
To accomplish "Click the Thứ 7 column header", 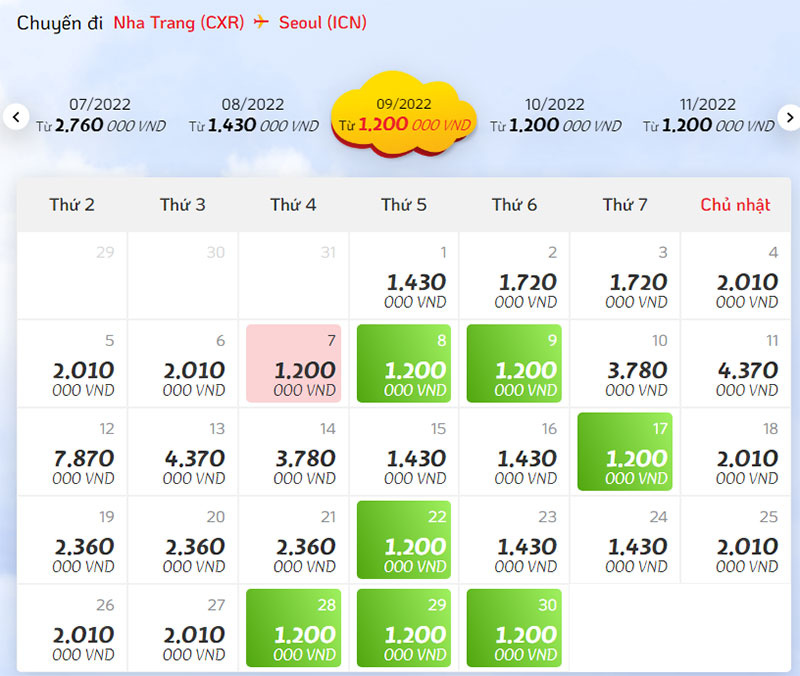I will (x=625, y=205).
